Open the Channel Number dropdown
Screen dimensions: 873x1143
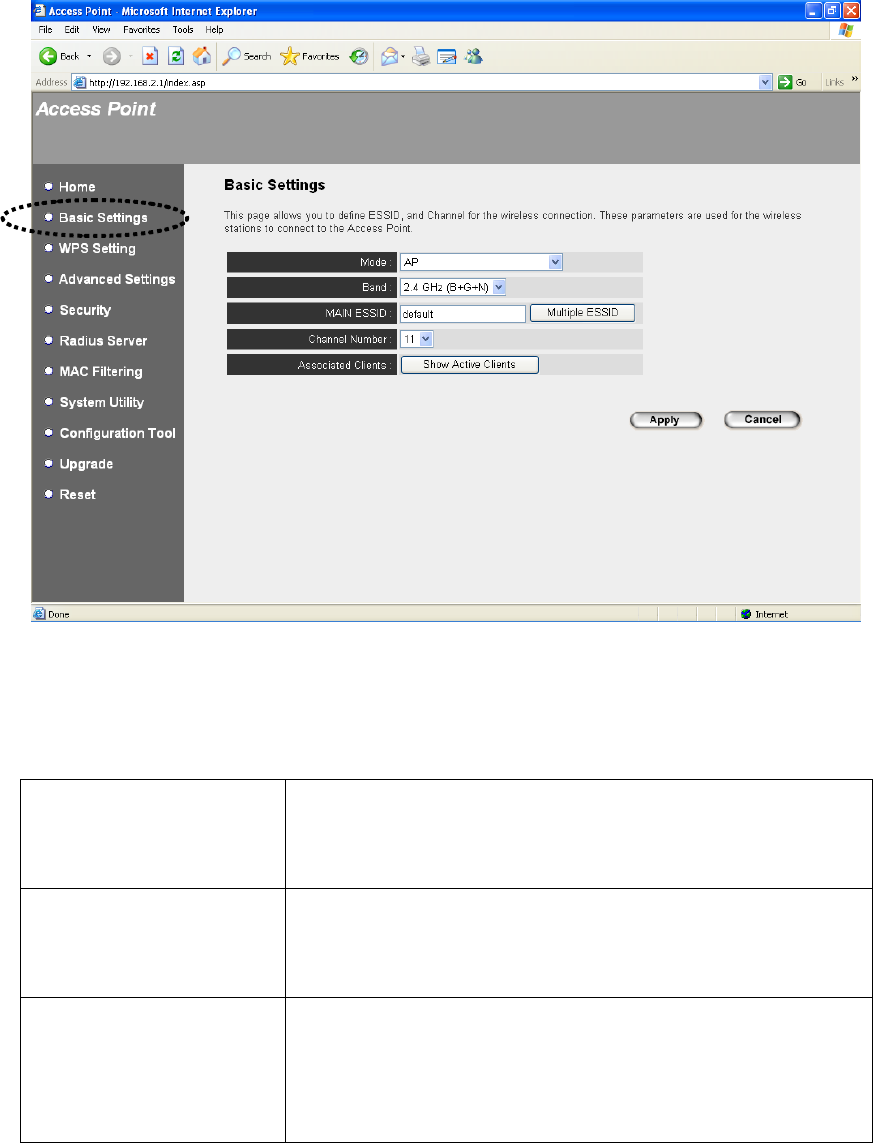coord(417,339)
